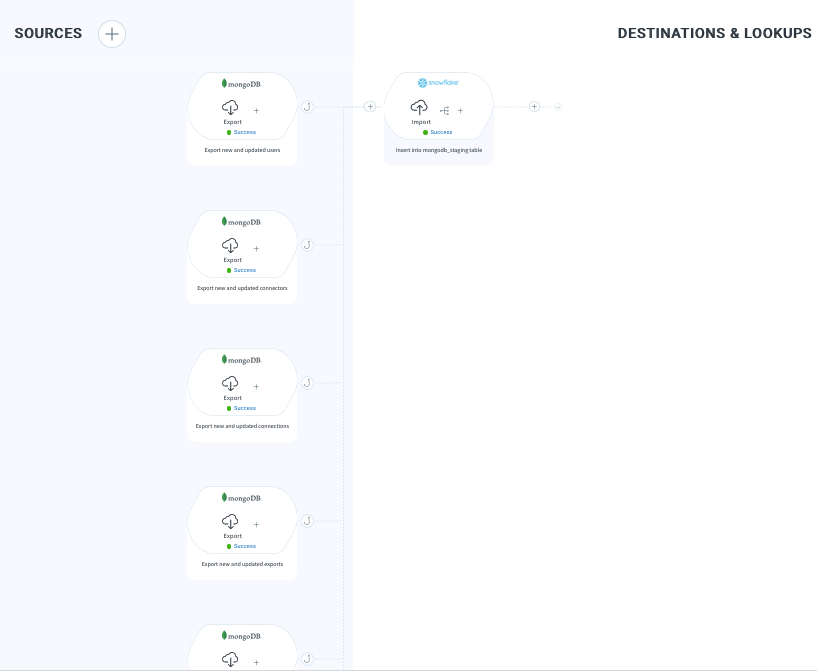
Task: Add a new source with the plus button
Action: click(112, 34)
